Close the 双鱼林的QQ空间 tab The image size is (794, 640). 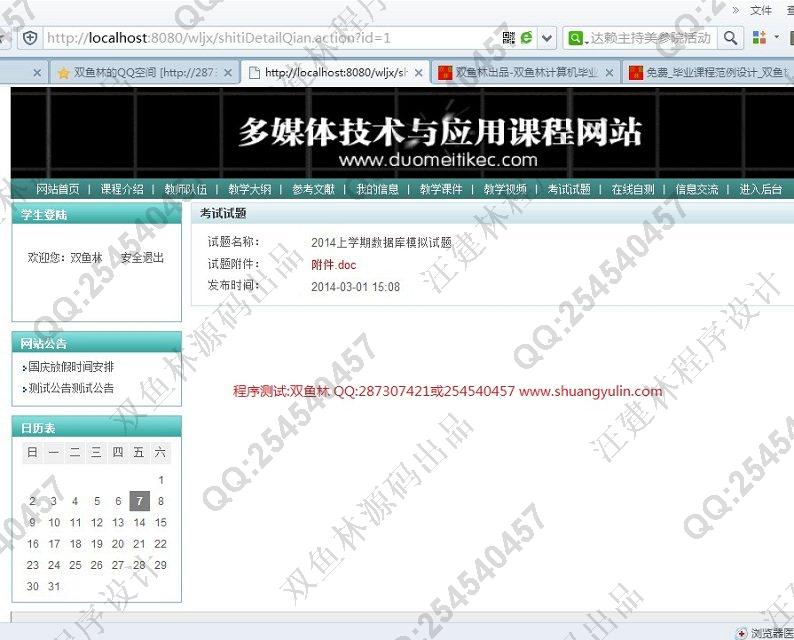[228, 73]
